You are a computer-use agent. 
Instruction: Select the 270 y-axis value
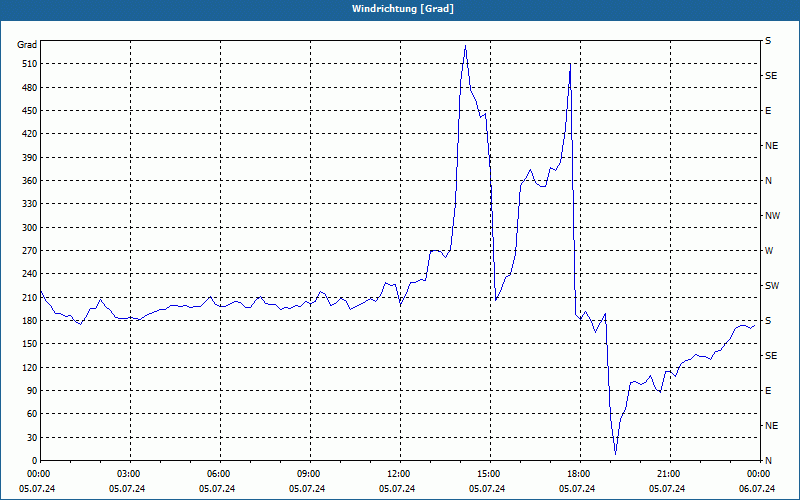(30, 251)
